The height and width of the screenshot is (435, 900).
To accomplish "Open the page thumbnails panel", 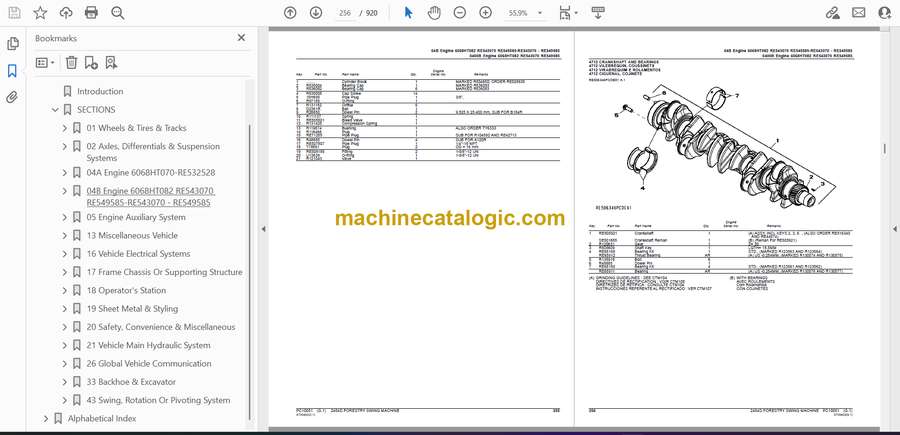I will coord(12,44).
